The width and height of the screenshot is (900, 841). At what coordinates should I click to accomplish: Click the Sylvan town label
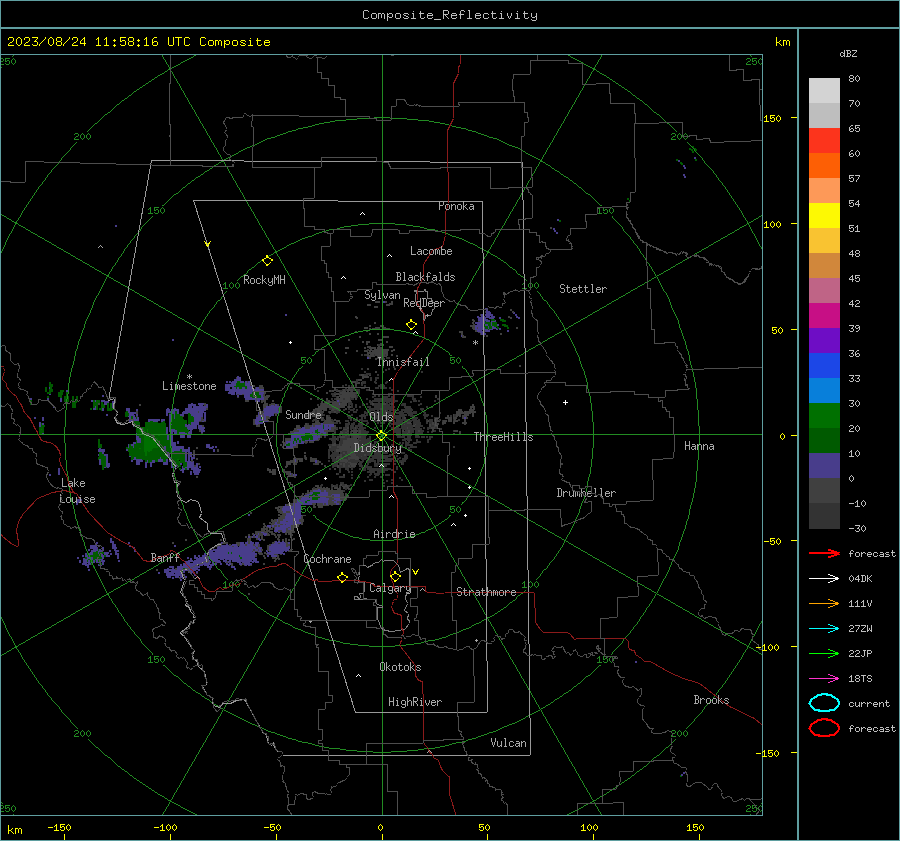pyautogui.click(x=382, y=295)
